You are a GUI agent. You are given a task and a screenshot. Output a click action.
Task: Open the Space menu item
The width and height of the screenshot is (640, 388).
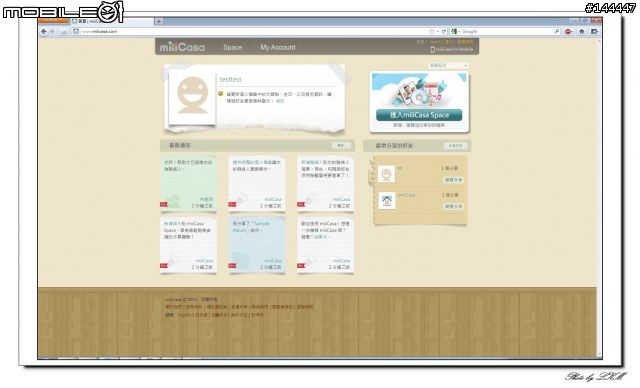233,47
